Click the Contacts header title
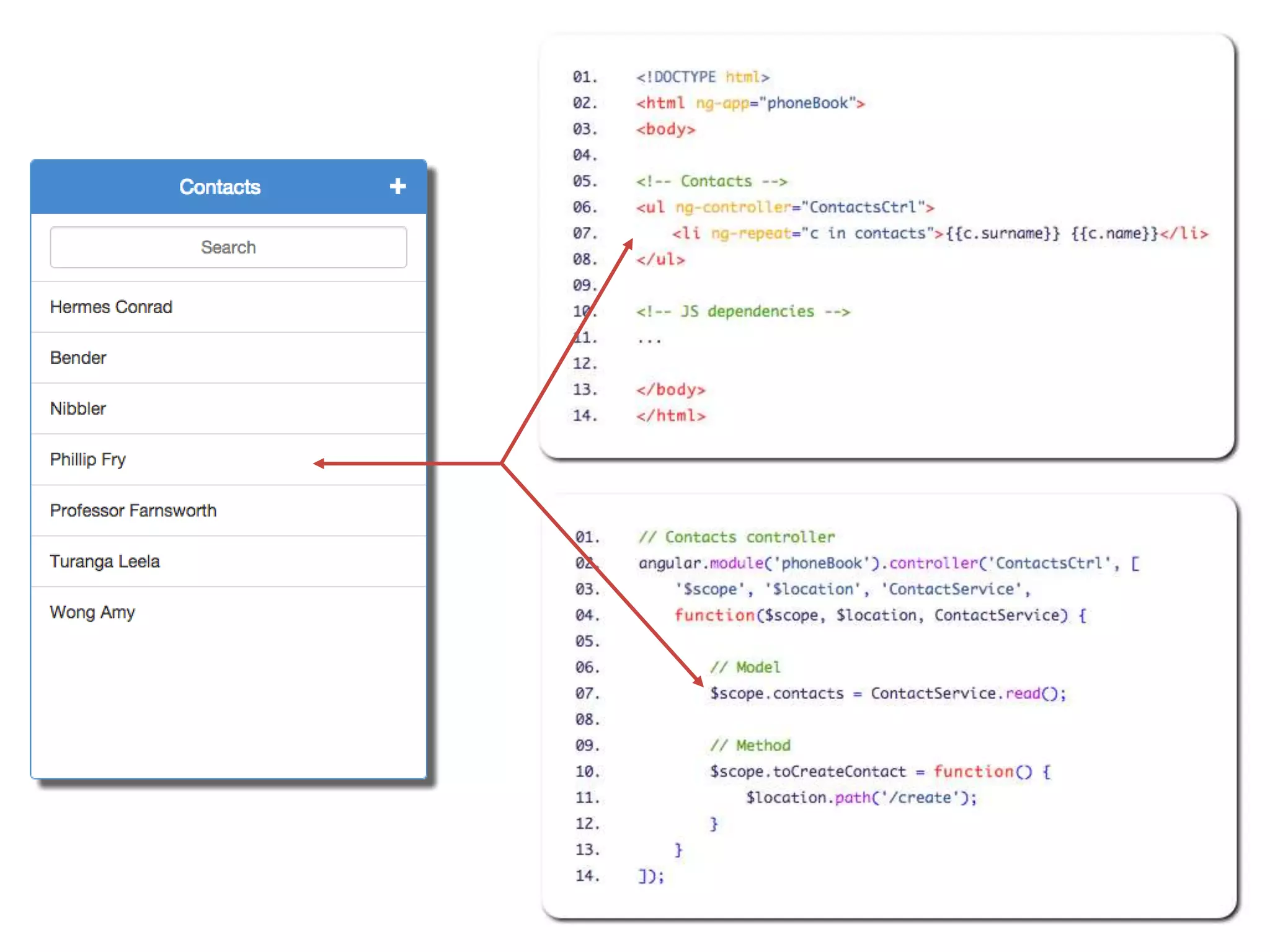 (220, 187)
